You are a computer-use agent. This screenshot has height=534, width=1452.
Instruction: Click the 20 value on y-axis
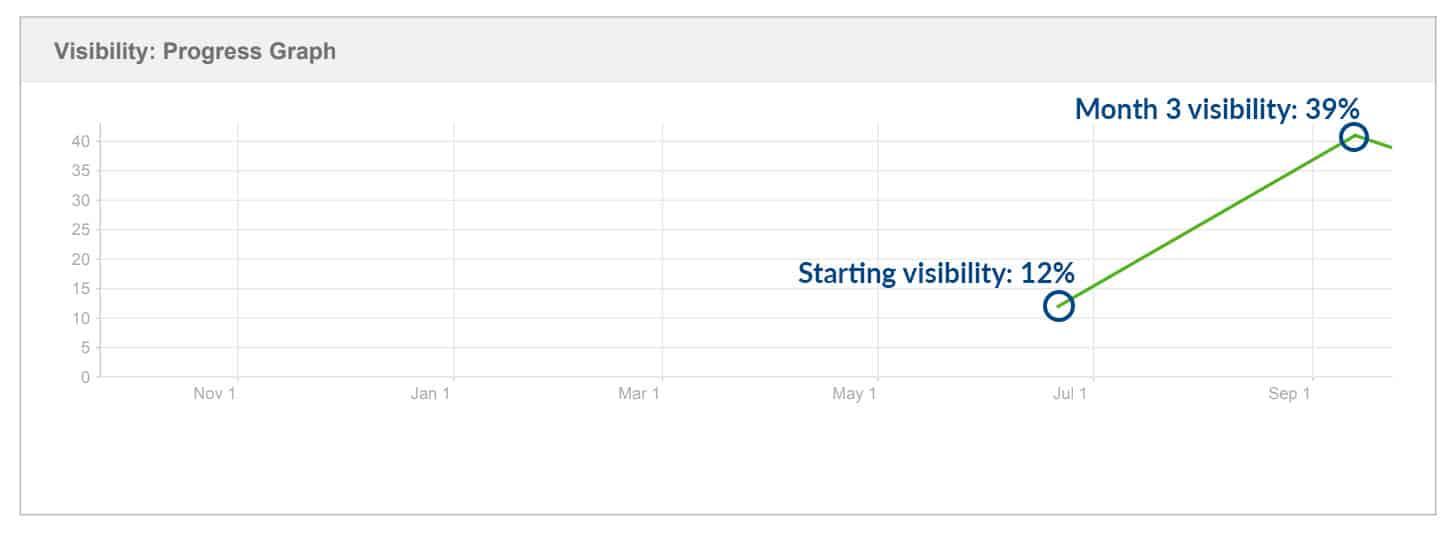click(82, 259)
